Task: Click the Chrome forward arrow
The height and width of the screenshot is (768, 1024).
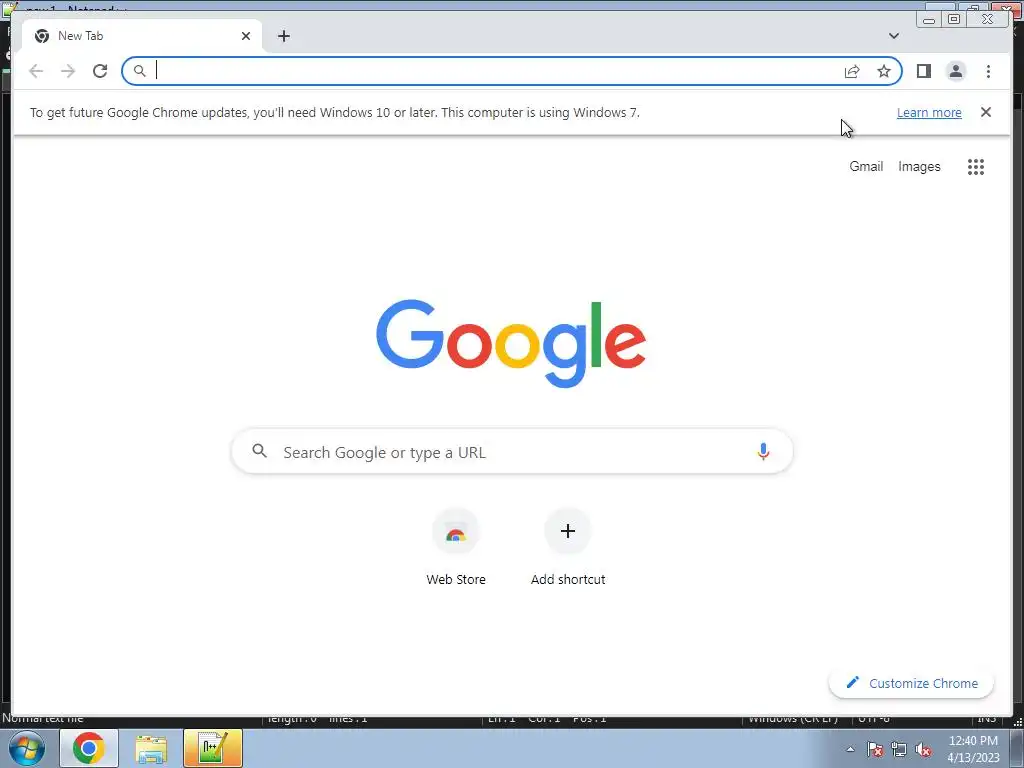Action: pyautogui.click(x=68, y=71)
